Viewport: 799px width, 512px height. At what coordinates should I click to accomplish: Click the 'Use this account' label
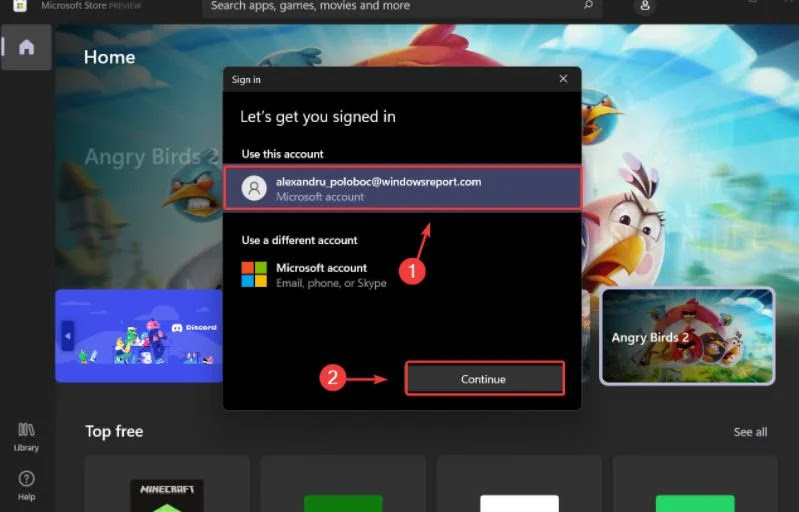coord(282,154)
